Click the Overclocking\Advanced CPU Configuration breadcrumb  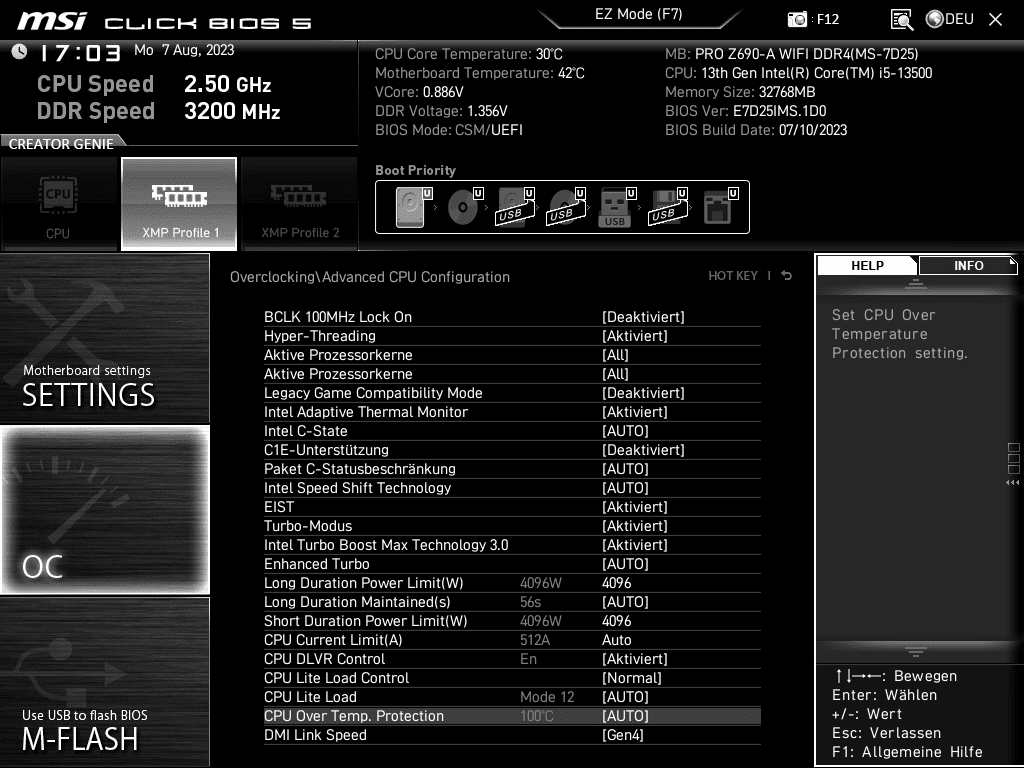point(370,277)
